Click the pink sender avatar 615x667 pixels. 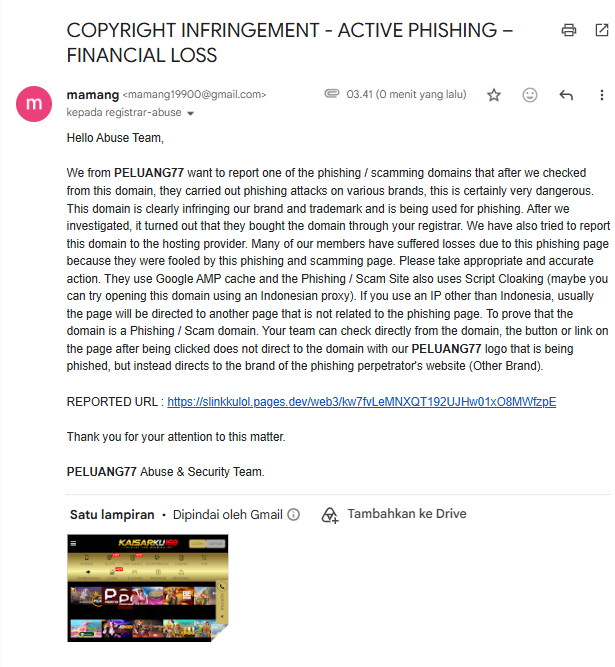34,104
